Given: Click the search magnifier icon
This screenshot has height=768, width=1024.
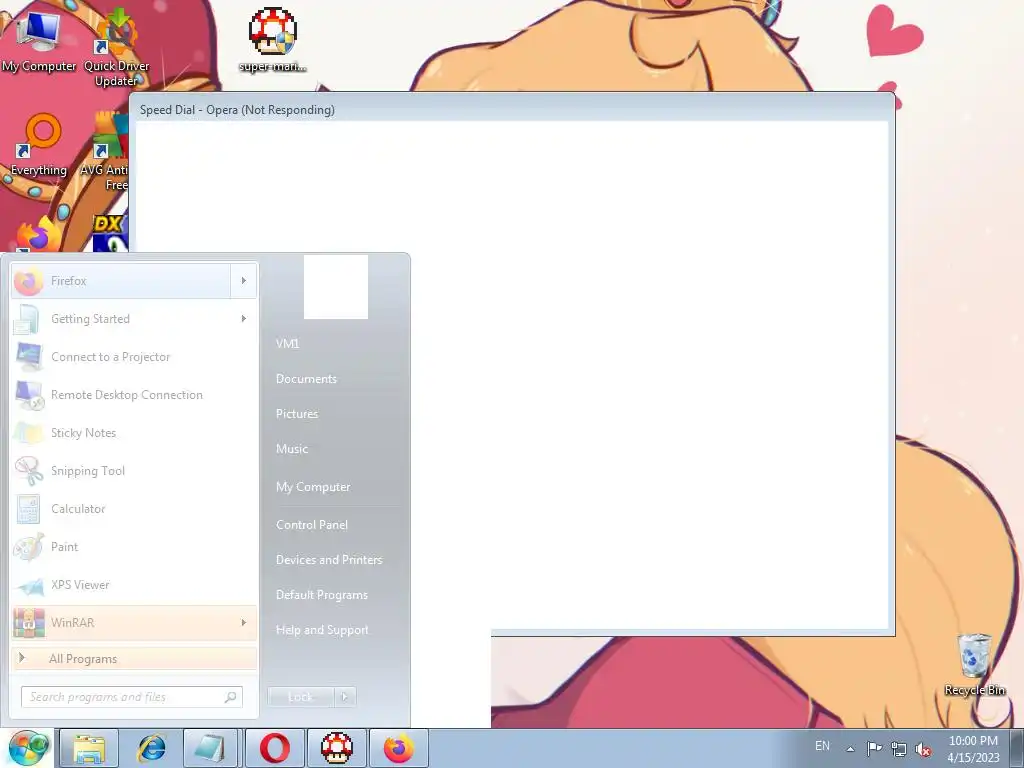Looking at the screenshot, I should tap(230, 697).
